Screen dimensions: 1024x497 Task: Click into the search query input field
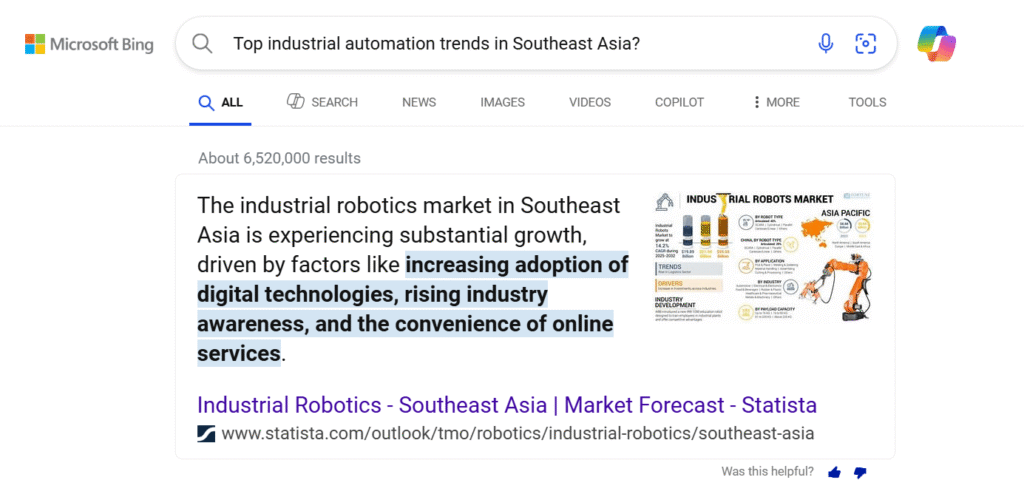[x=516, y=44]
